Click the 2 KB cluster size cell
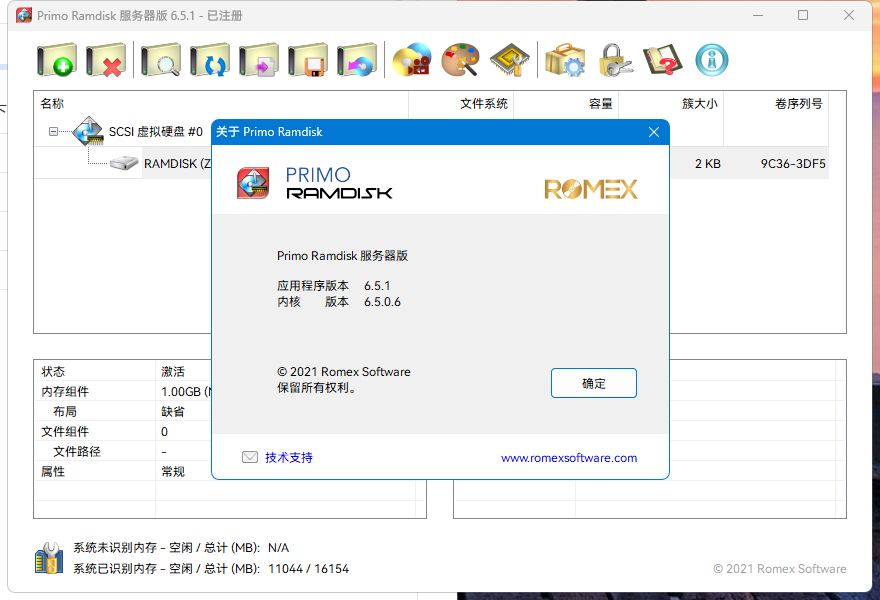 [708, 163]
